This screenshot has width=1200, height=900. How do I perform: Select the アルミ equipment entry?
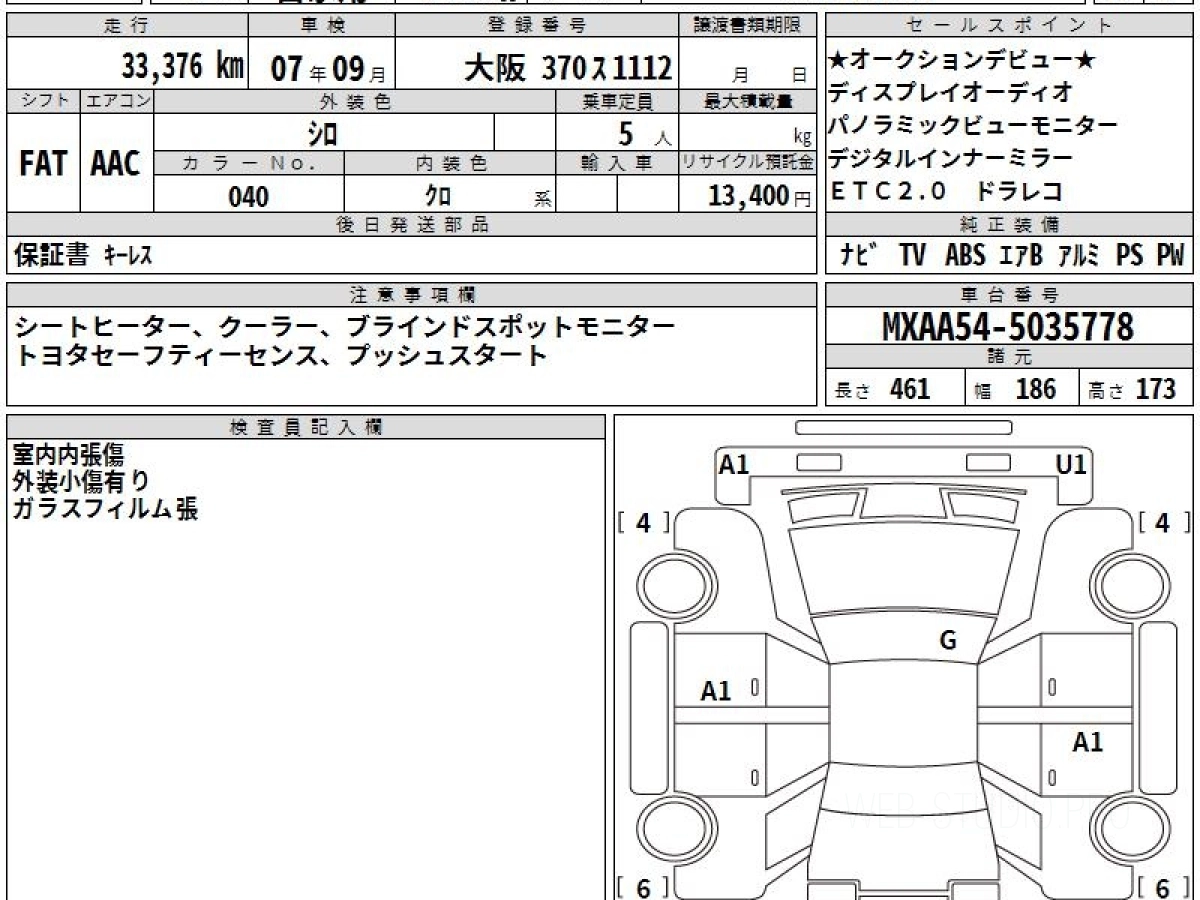tap(1078, 256)
